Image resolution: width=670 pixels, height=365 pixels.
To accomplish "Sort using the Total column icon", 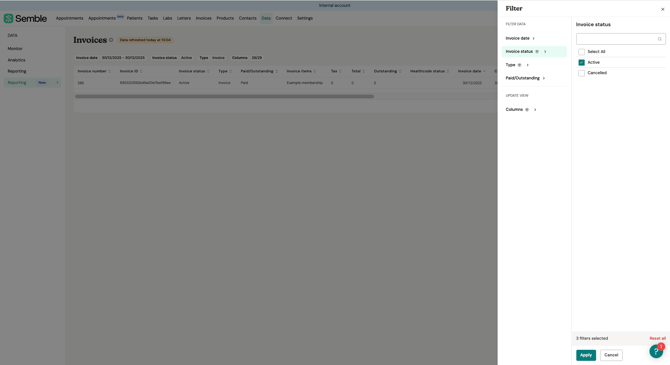I will (x=364, y=71).
